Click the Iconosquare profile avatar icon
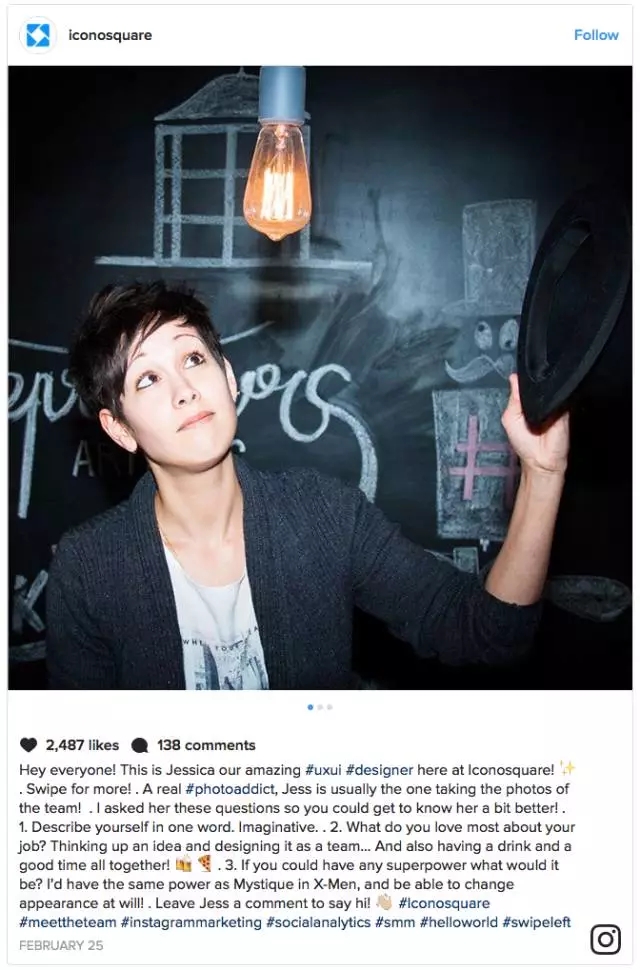 [x=38, y=35]
